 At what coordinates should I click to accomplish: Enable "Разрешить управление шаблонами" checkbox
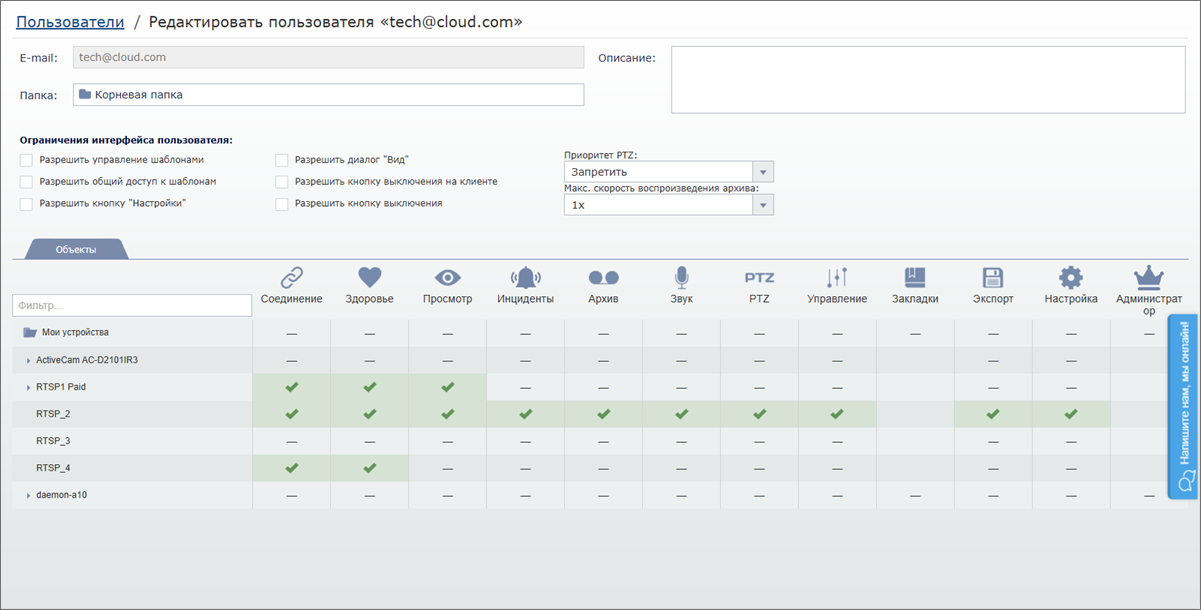coord(27,160)
